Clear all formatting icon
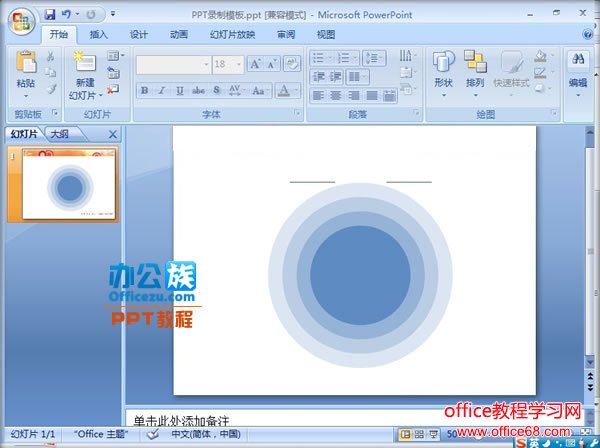Screen dimensions: 600x448 (x=292, y=64)
